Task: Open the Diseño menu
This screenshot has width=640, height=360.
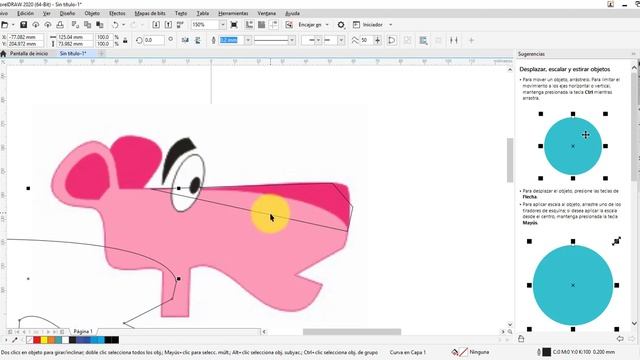Action: (67, 13)
